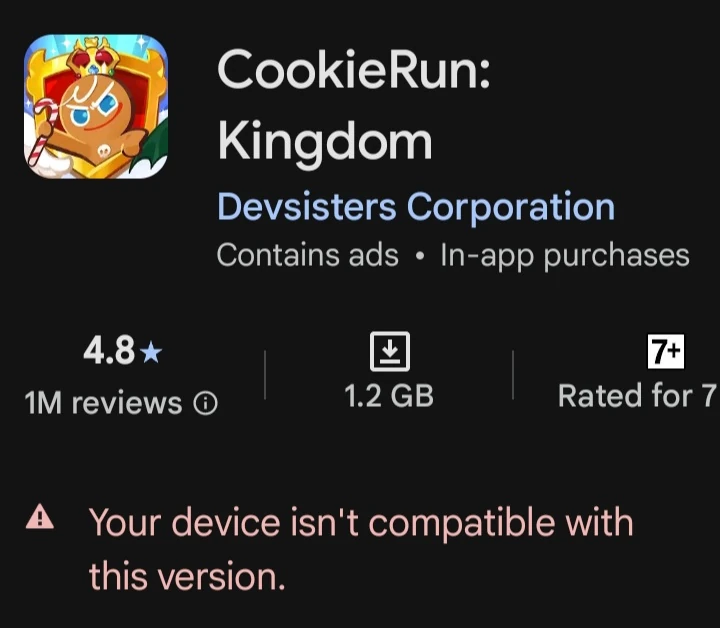Click the device isn't compatible message
The height and width of the screenshot is (628, 720).
(x=361, y=549)
